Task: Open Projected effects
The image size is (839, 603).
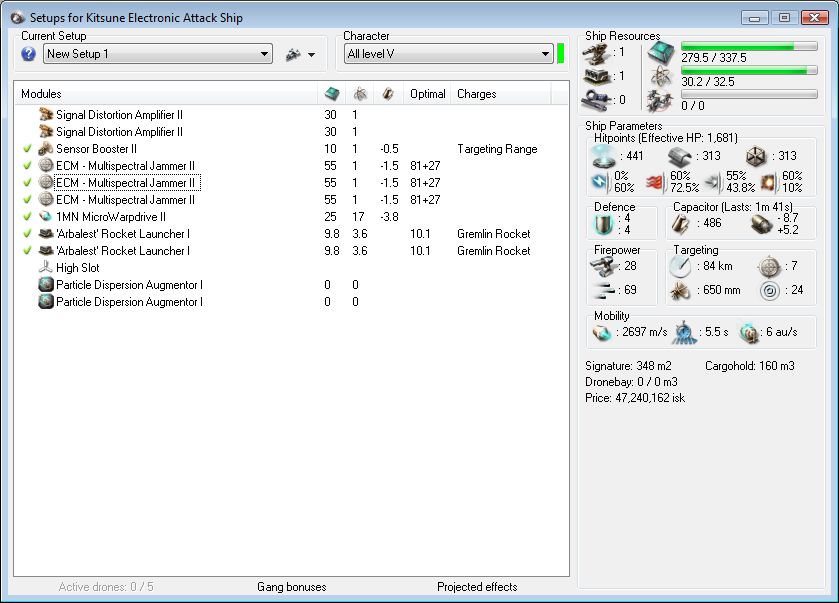Action: coord(477,587)
